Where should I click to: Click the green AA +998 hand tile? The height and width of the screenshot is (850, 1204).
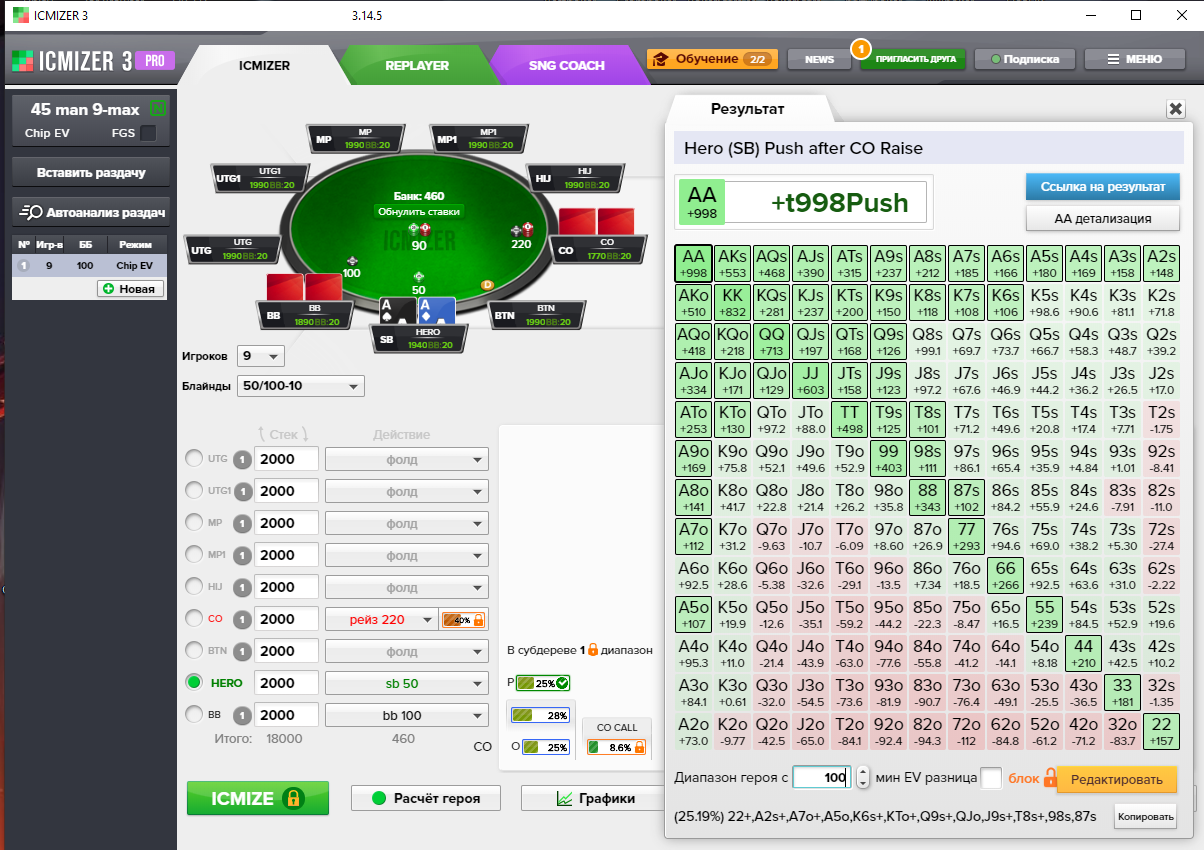pos(694,264)
